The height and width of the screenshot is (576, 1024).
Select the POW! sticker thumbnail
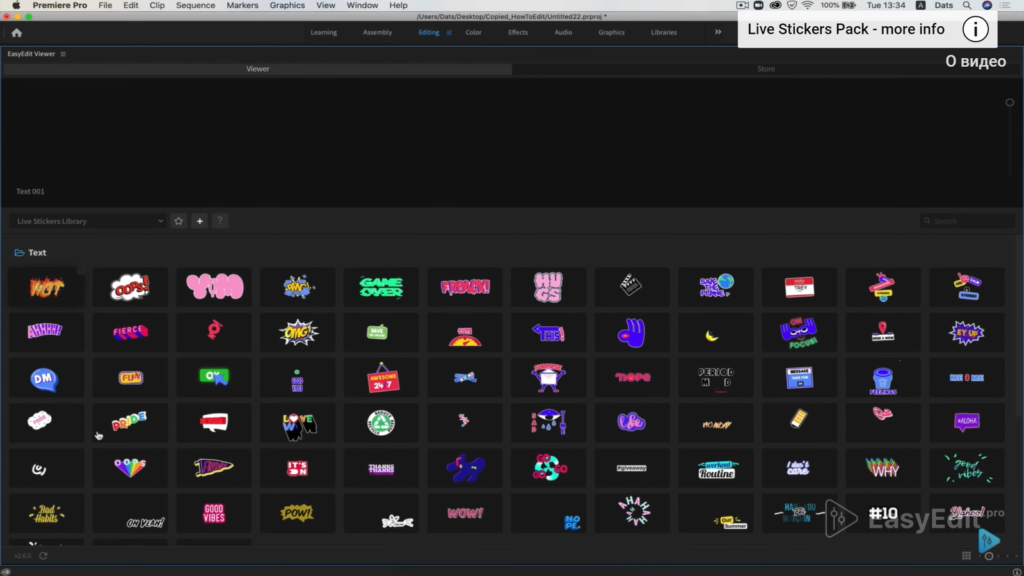click(x=298, y=513)
